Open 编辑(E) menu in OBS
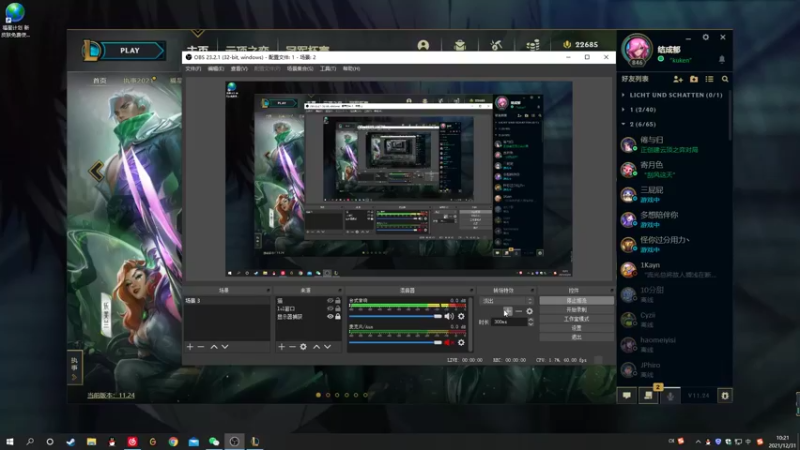Screen dimensions: 800x450 coord(216,68)
